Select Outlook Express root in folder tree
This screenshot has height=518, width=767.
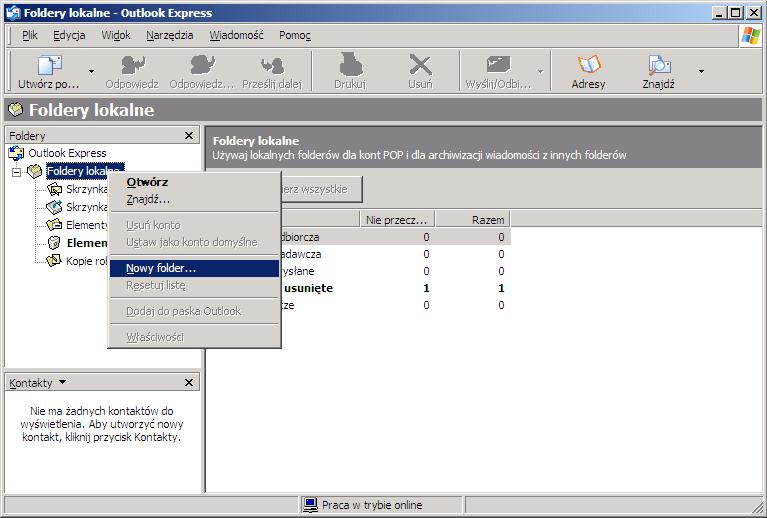[67, 153]
